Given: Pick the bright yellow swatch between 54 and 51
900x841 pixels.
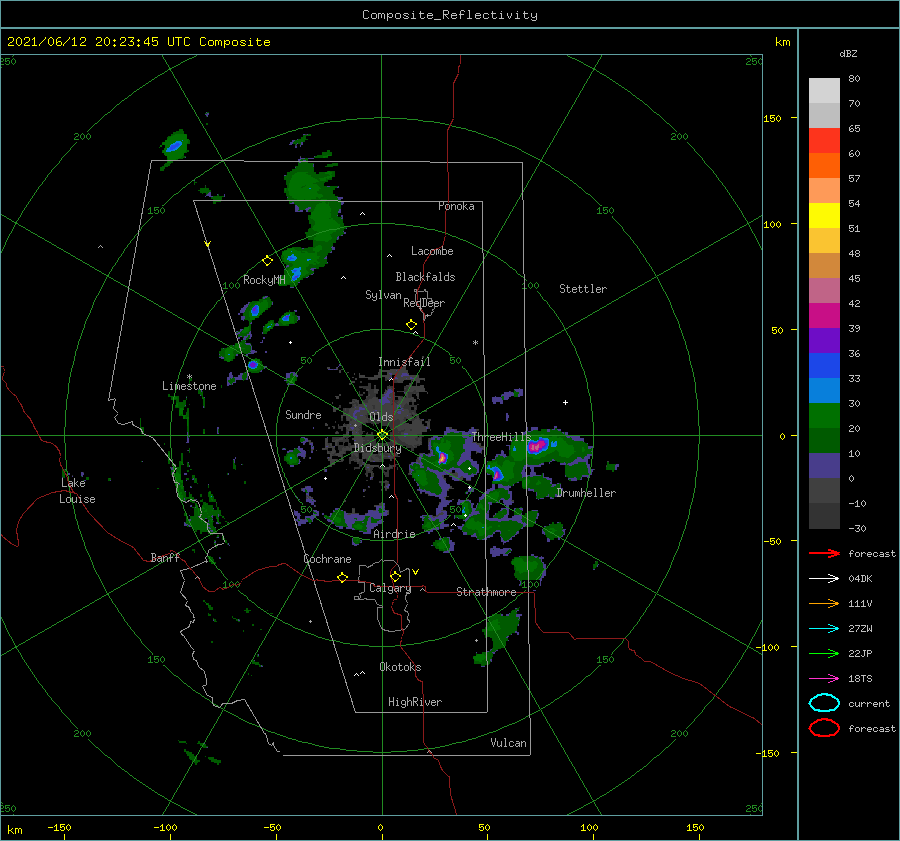Looking at the screenshot, I should point(824,216).
